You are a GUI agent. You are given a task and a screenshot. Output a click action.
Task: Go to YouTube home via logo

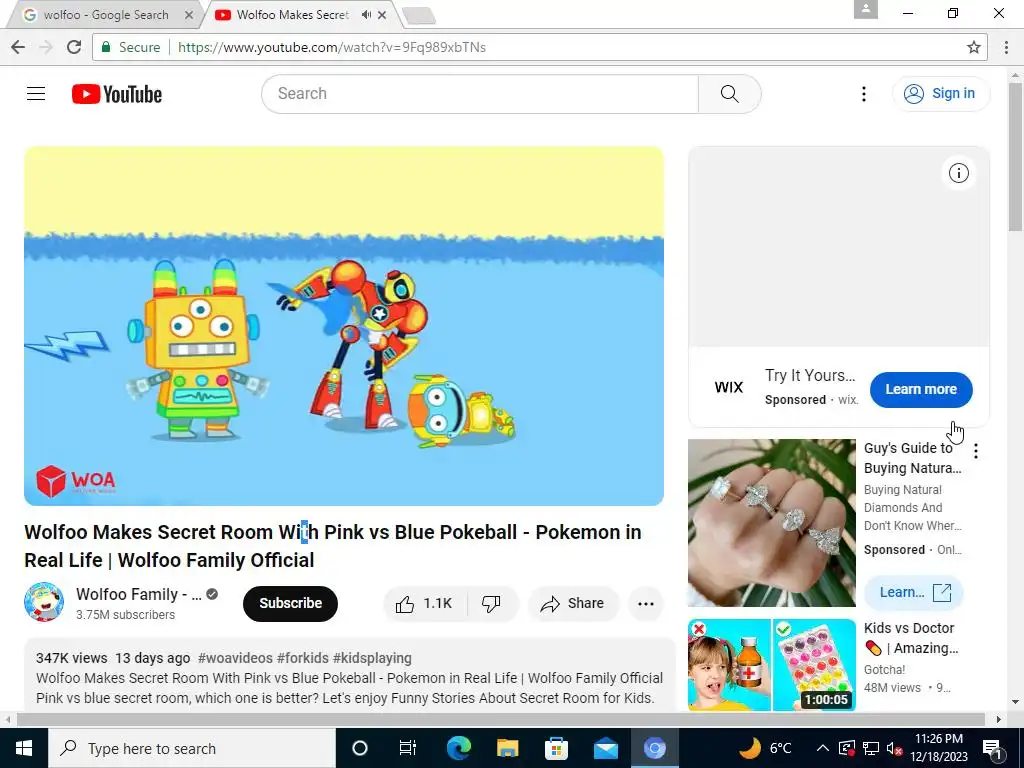[x=117, y=94]
